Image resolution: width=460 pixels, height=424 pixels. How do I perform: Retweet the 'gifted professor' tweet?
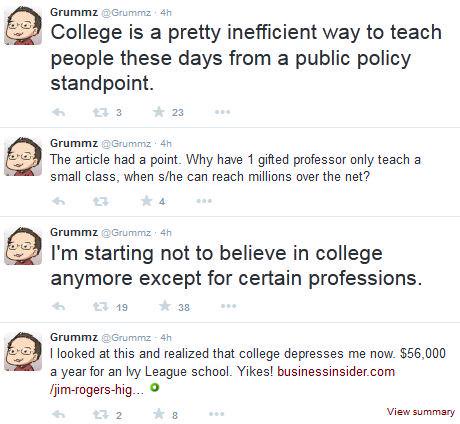(101, 201)
